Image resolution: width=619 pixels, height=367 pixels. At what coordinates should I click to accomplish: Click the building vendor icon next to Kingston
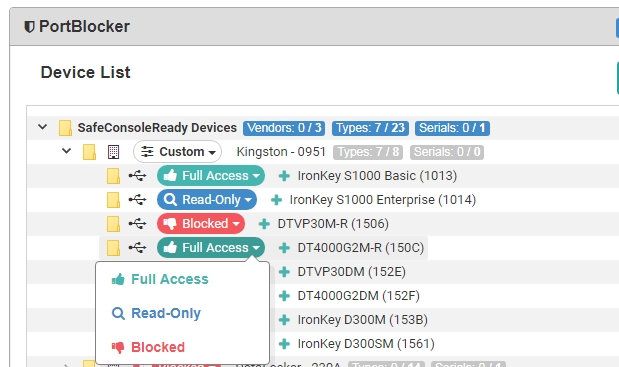(x=113, y=152)
